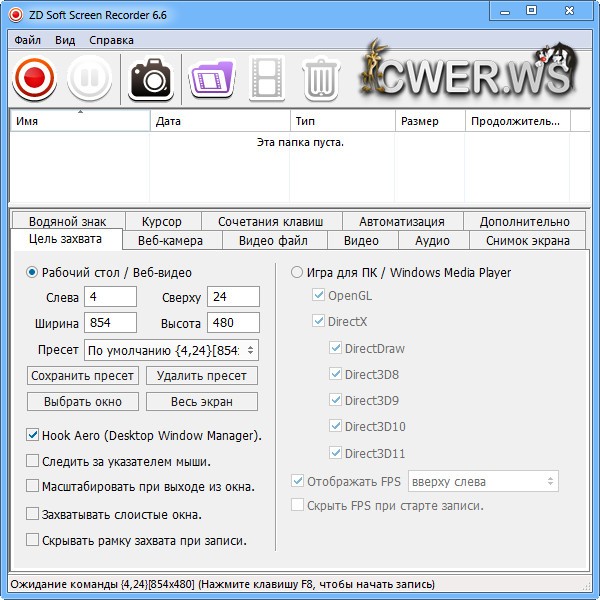Open the Пресет dropdown list
This screenshot has height=600, width=600.
[171, 350]
